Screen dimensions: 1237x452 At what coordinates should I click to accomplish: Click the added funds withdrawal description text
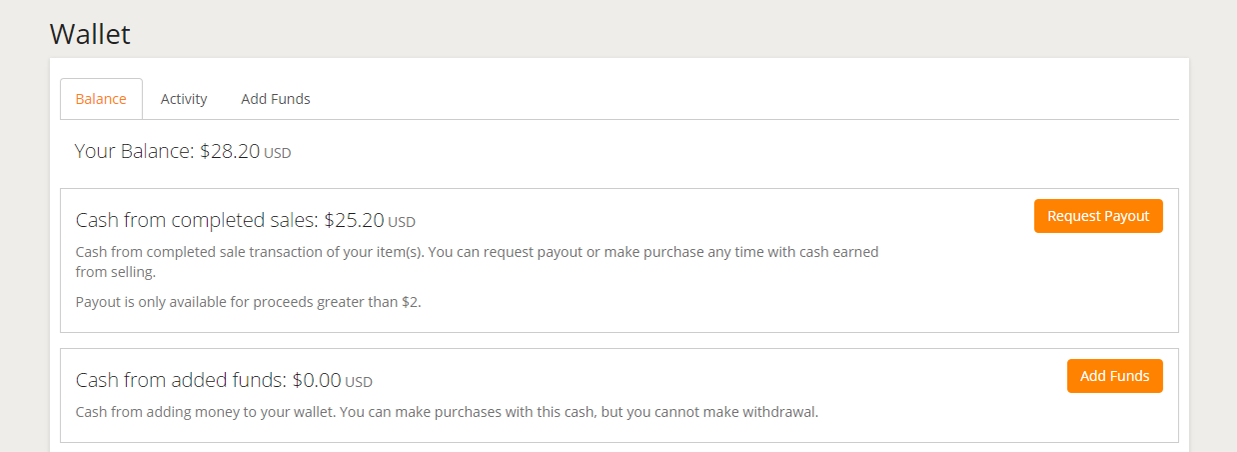point(447,411)
